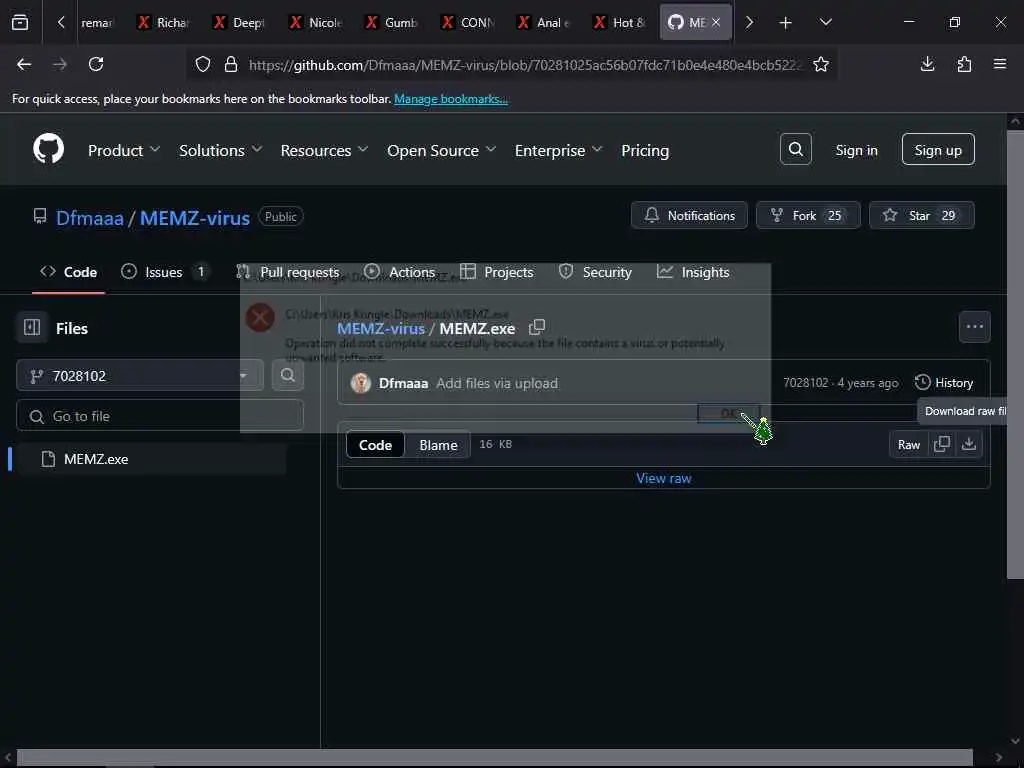List all tabs with the dropdown chevron
This screenshot has height=768, width=1024.
coord(825,23)
